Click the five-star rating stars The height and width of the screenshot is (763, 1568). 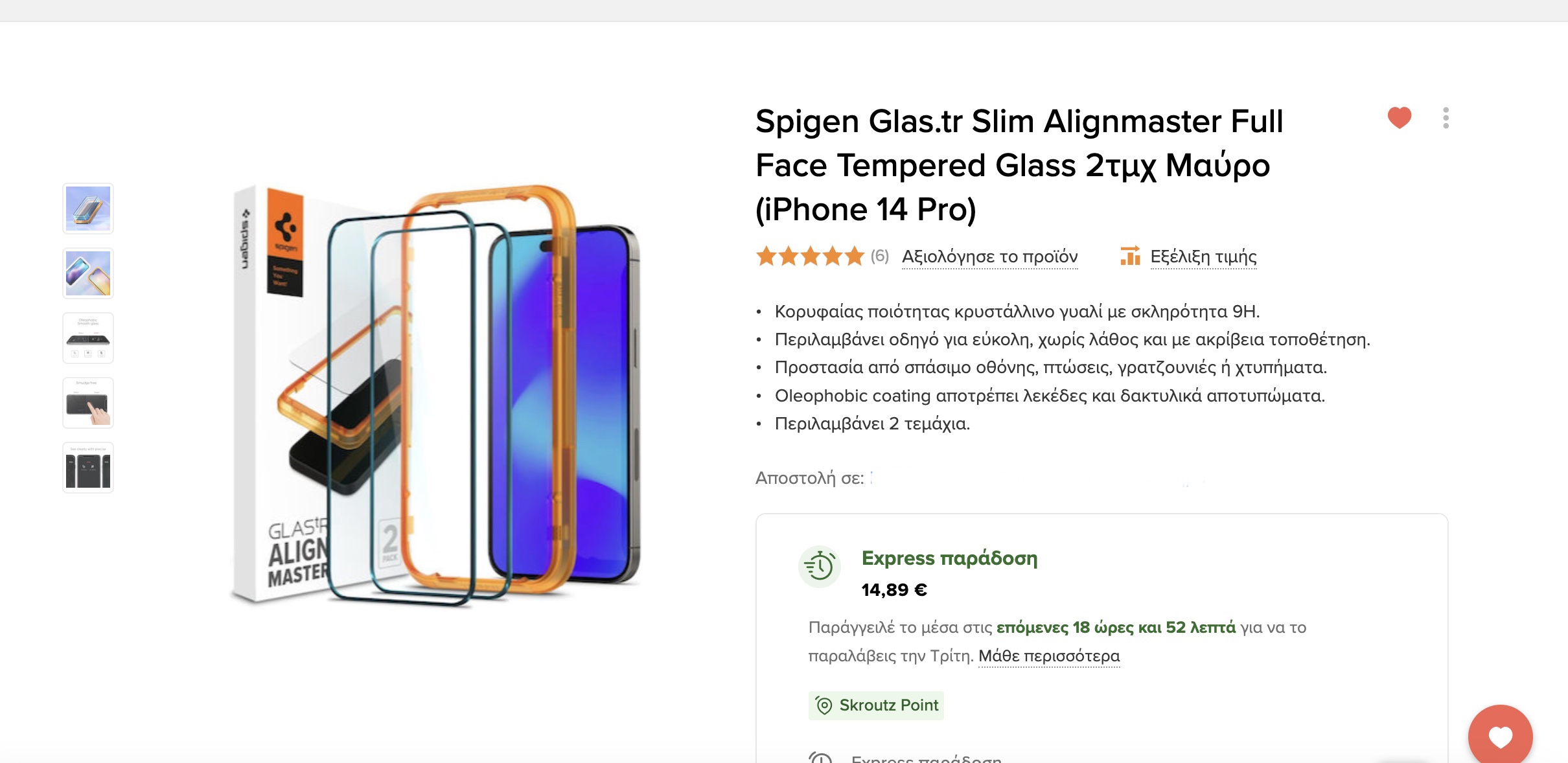pos(810,256)
